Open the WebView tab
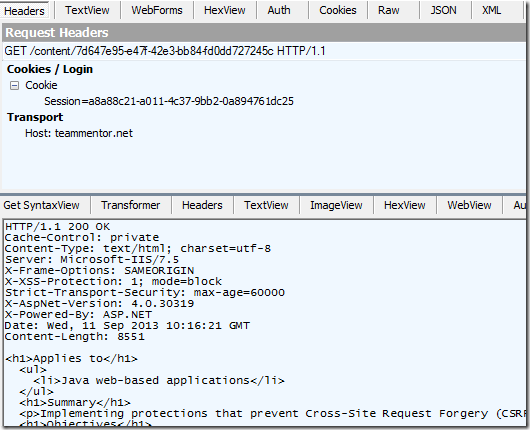The width and height of the screenshot is (530, 430). (x=469, y=205)
